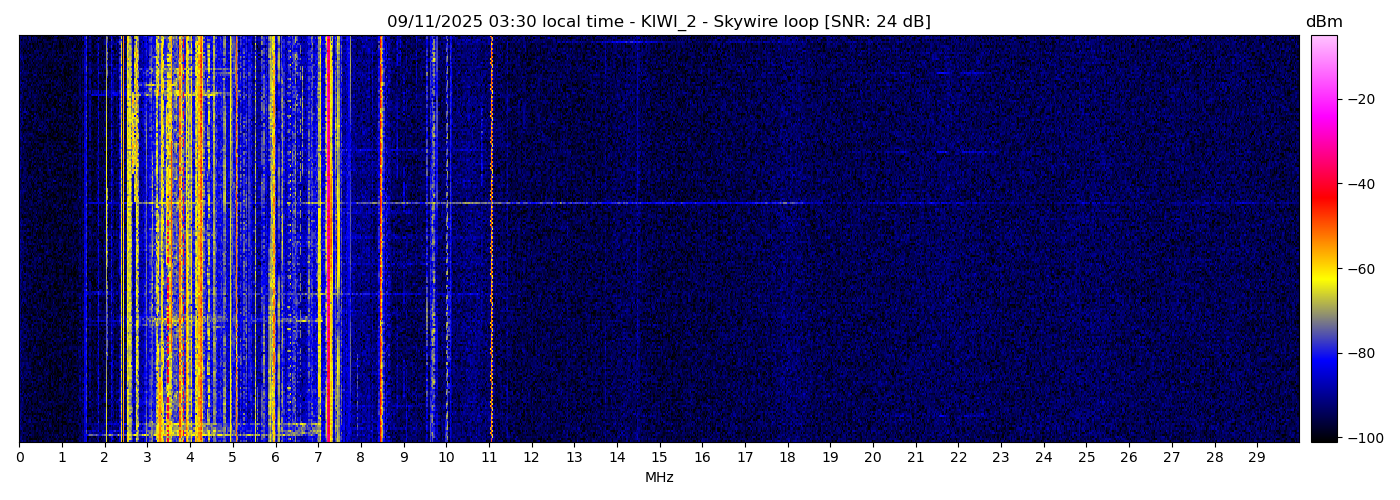The width and height of the screenshot is (1400, 500).
Task: Click the signal cluster just below 10 MHz
Action: [x=433, y=240]
